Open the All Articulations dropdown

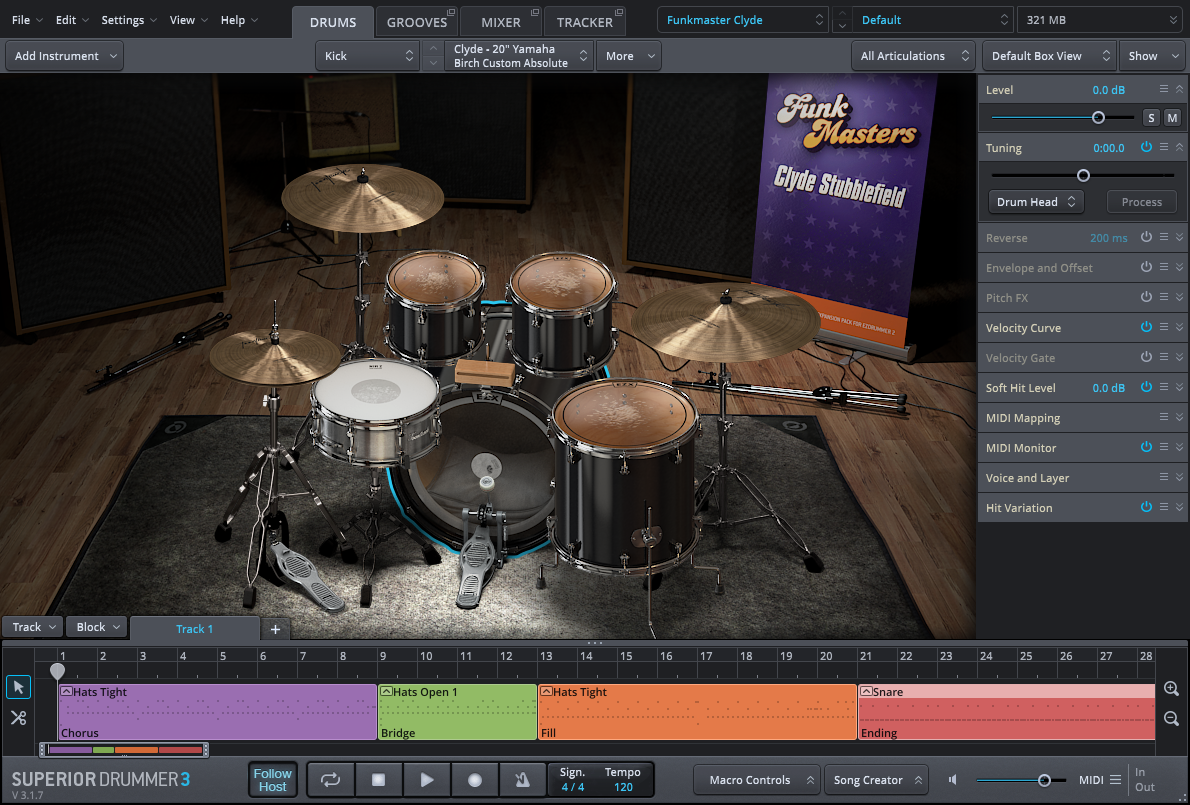(914, 56)
